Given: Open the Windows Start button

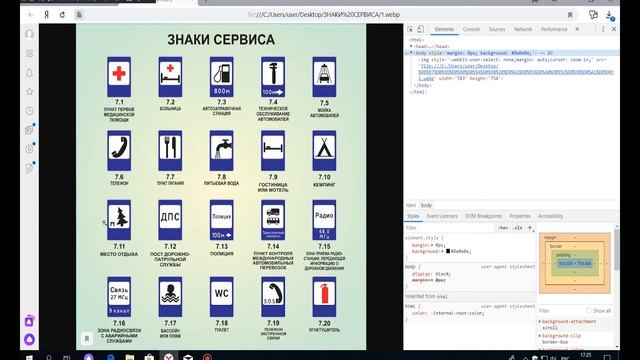Looking at the screenshot, I should [29, 357].
